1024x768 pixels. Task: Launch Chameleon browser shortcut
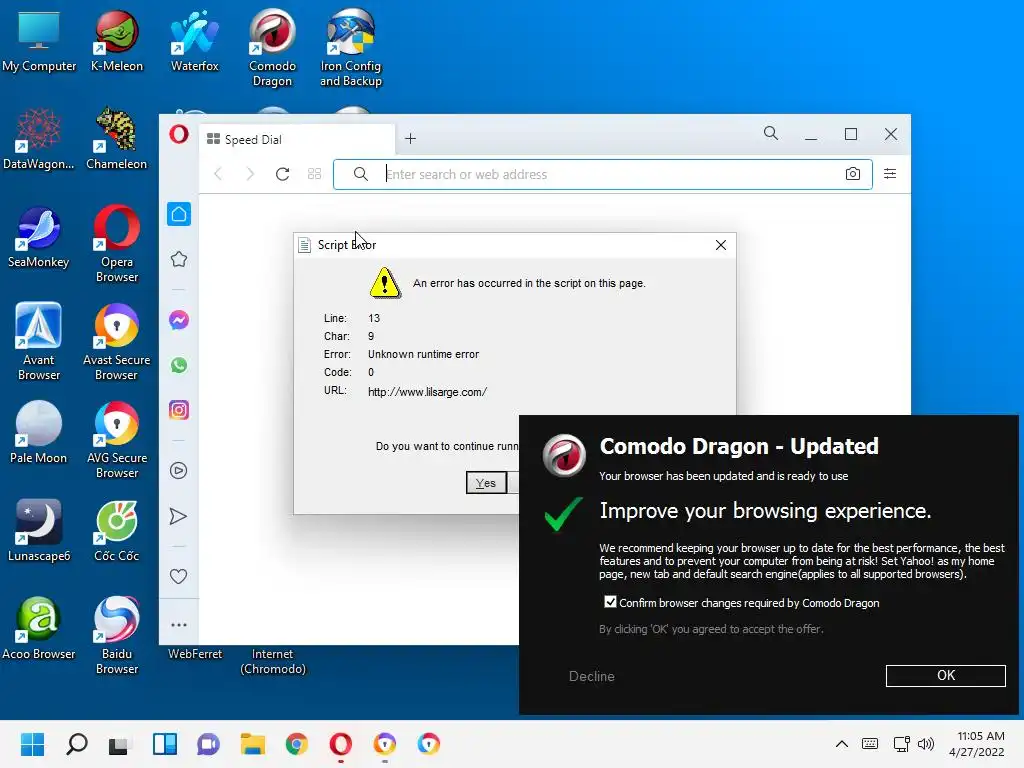tap(116, 139)
